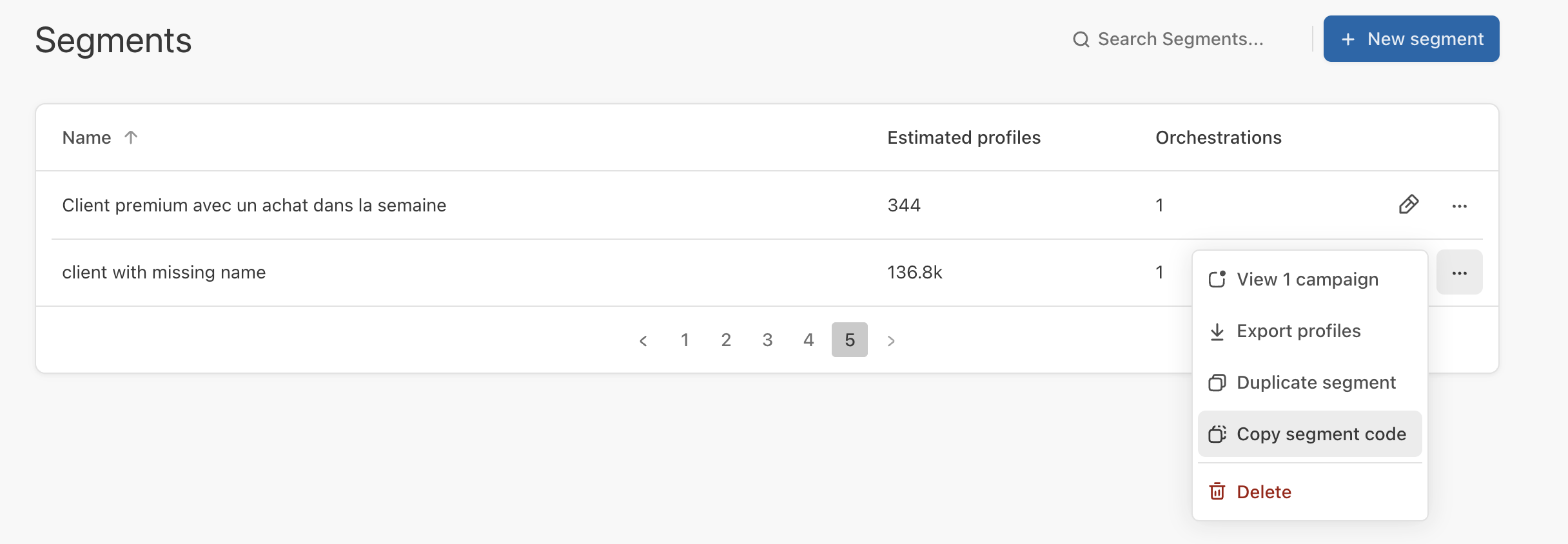Select Export profiles option
Viewport: 1568px width, 544px height.
click(1298, 331)
